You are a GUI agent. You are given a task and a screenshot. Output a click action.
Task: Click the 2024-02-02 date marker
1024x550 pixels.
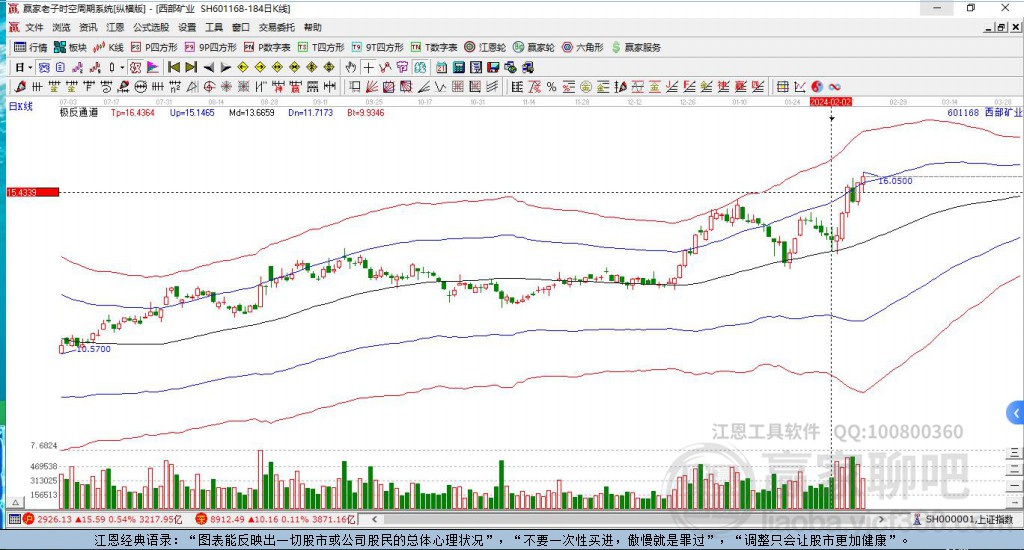[831, 102]
